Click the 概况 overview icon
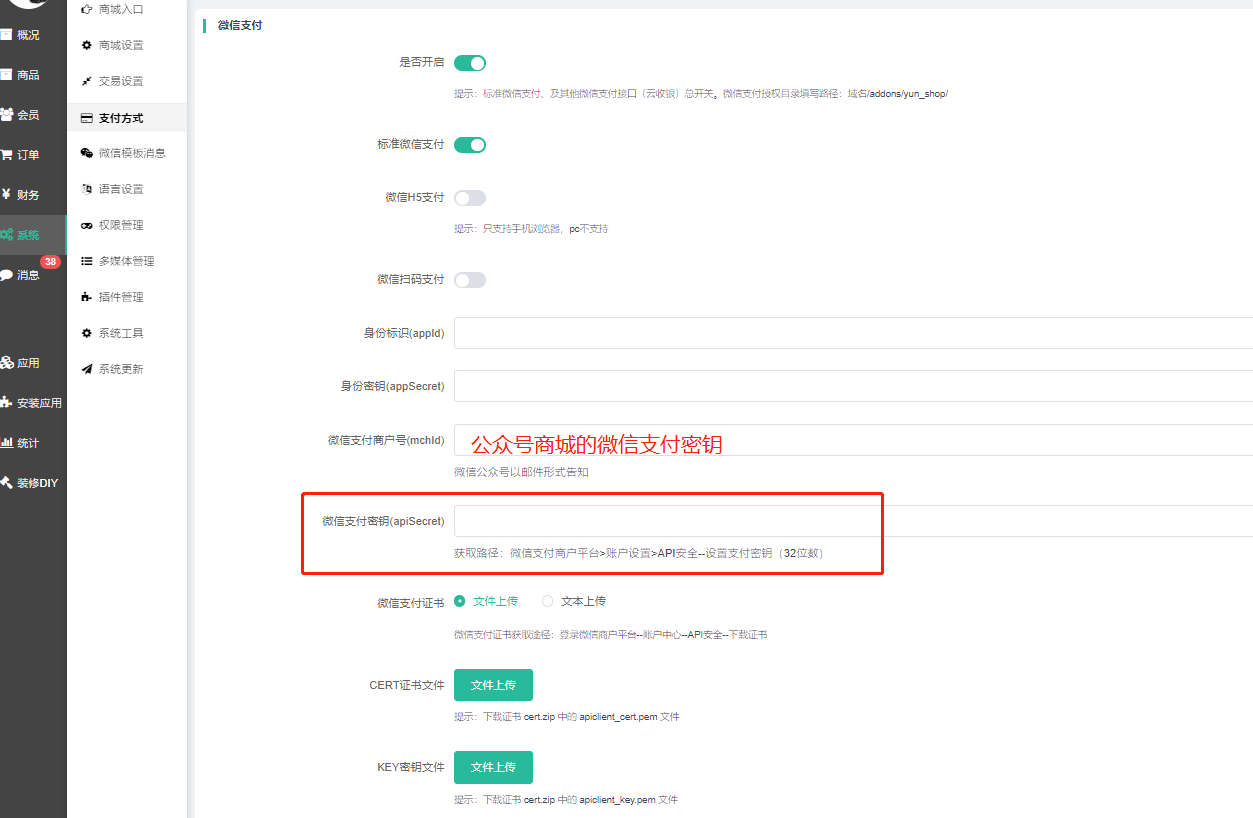The width and height of the screenshot is (1253, 818). (x=6, y=35)
